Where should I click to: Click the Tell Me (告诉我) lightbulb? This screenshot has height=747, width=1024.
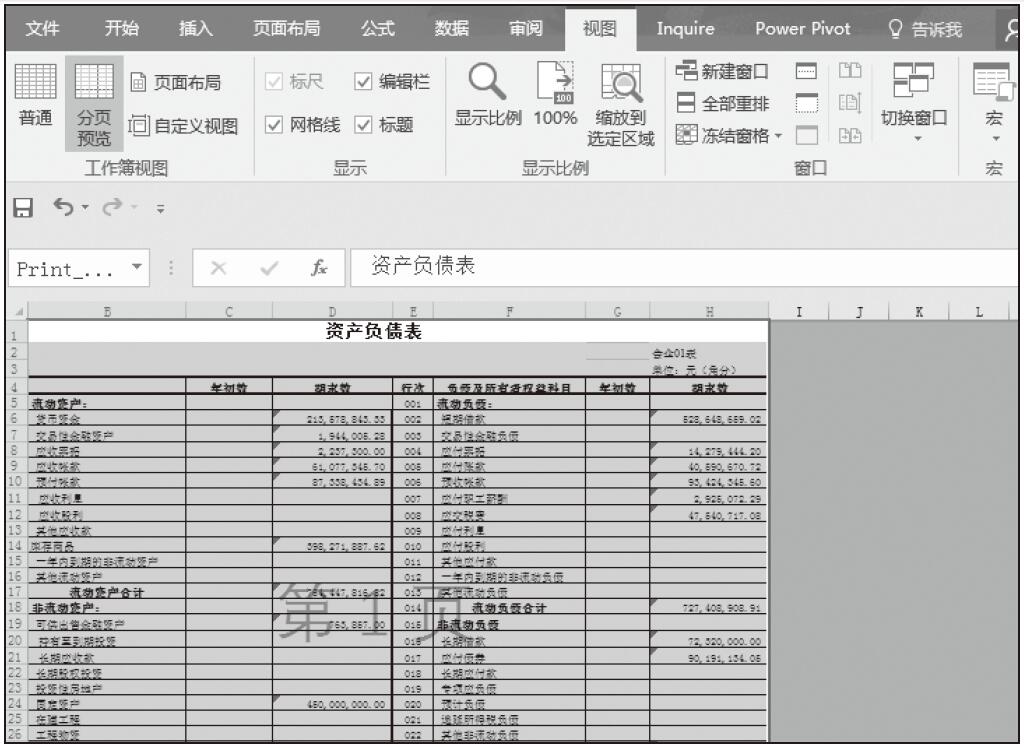[x=895, y=29]
